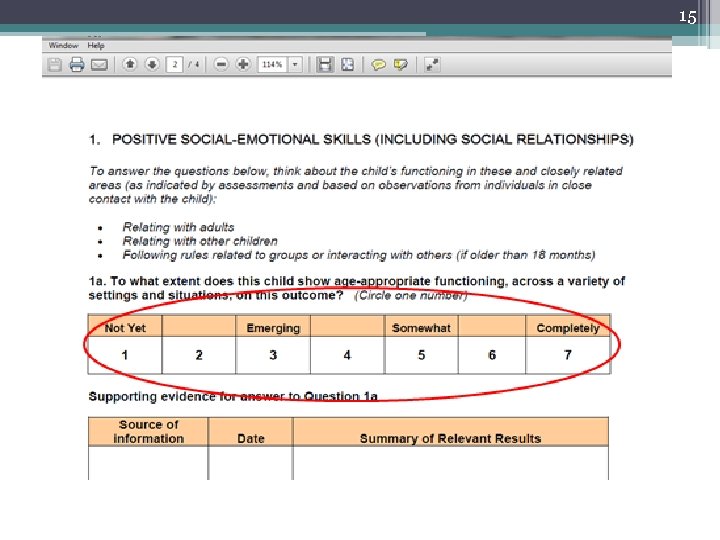Click the sticky note comment icon

(x=378, y=65)
